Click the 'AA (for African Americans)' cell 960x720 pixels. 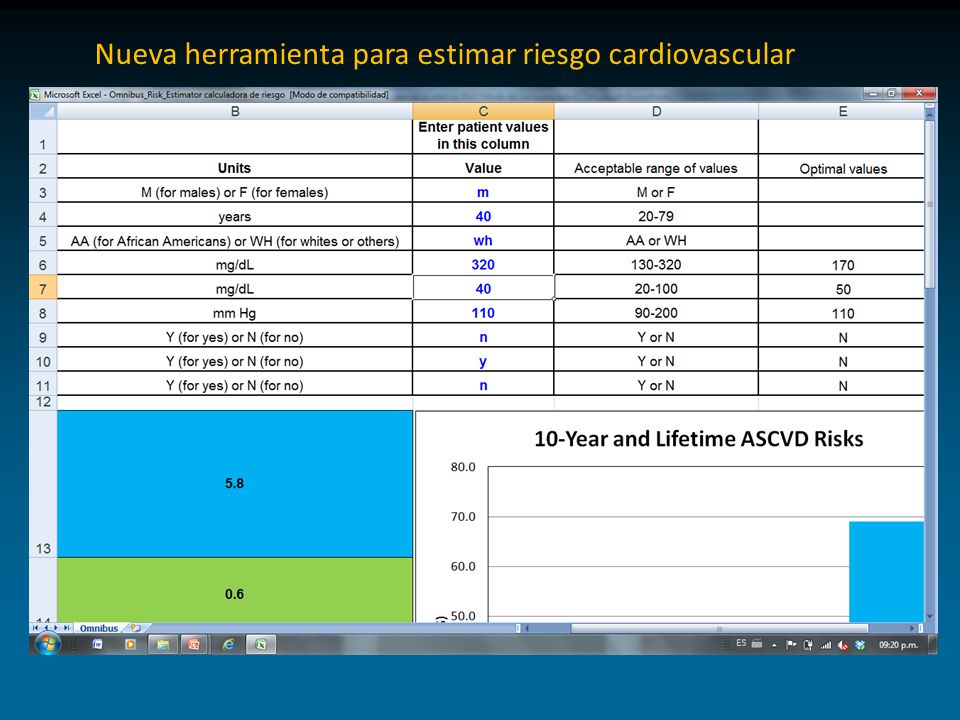234,241
